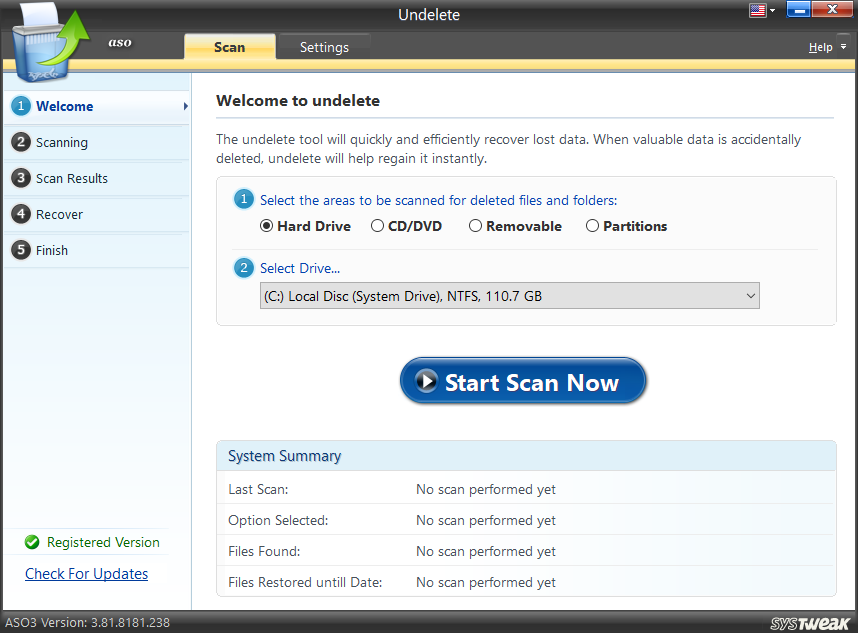Click the Systweak brand logo
Screen dimensions: 858x633
809,623
